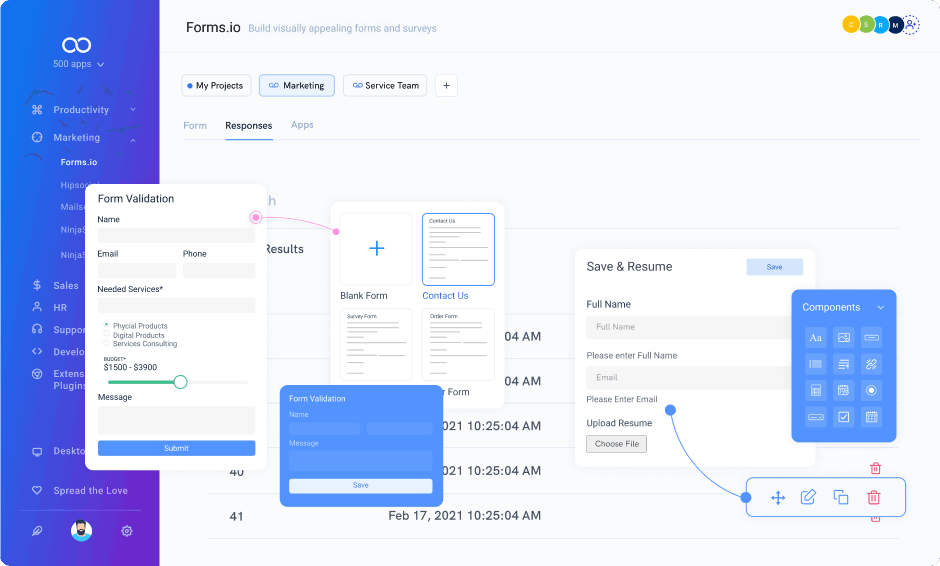Click the Desktop monitor icon in sidebar

(37, 451)
